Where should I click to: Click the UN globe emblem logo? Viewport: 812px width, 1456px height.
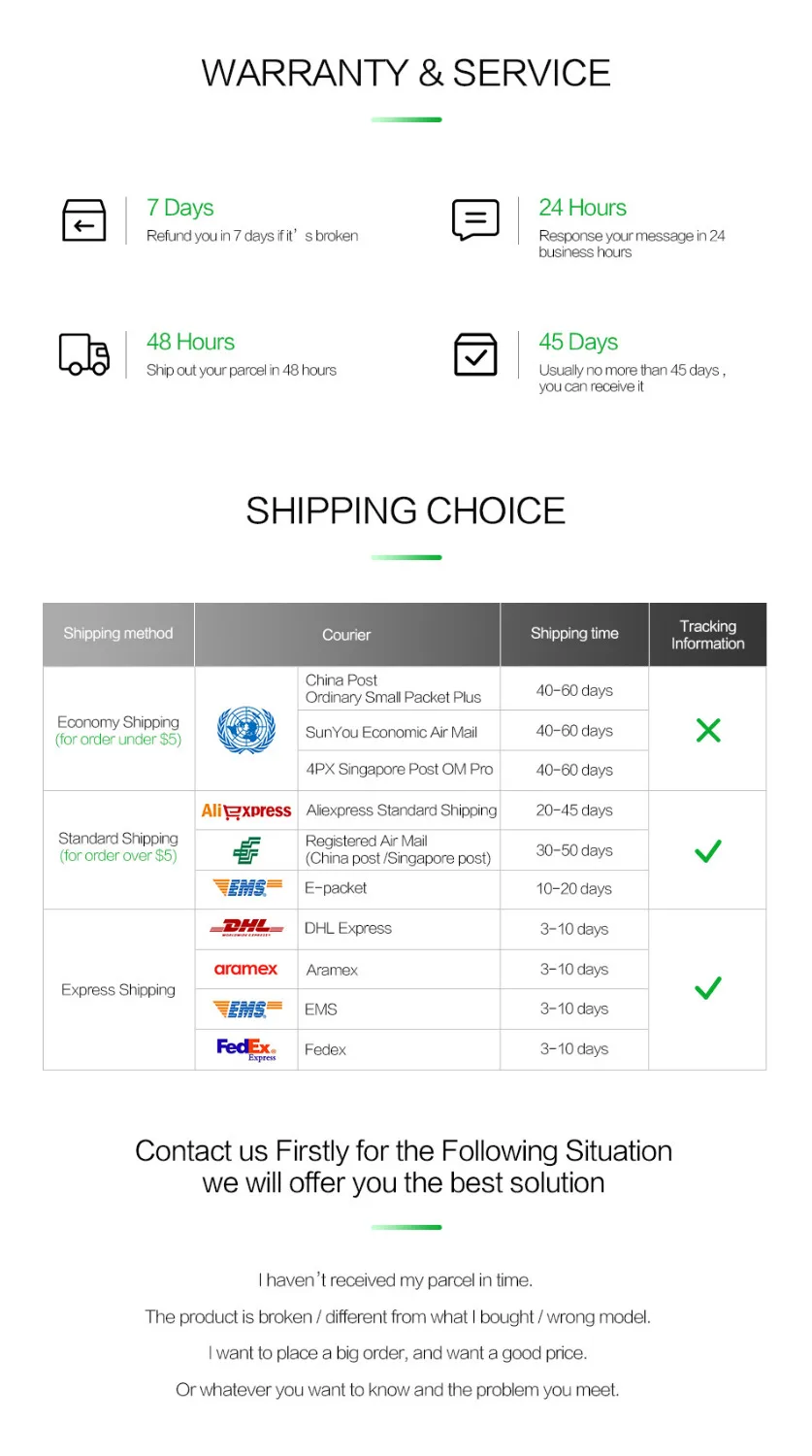246,730
